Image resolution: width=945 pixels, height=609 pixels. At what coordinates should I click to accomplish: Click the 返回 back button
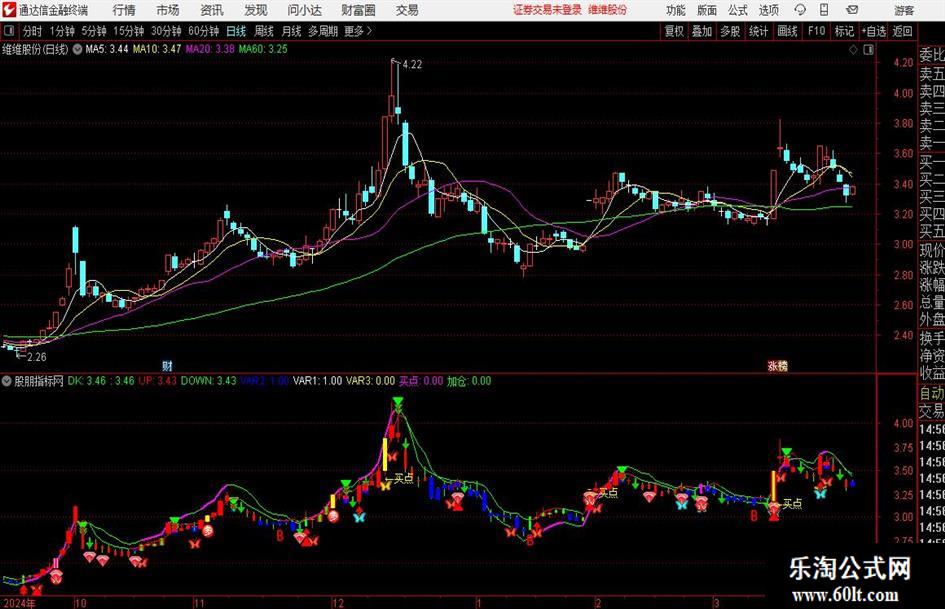(x=902, y=31)
